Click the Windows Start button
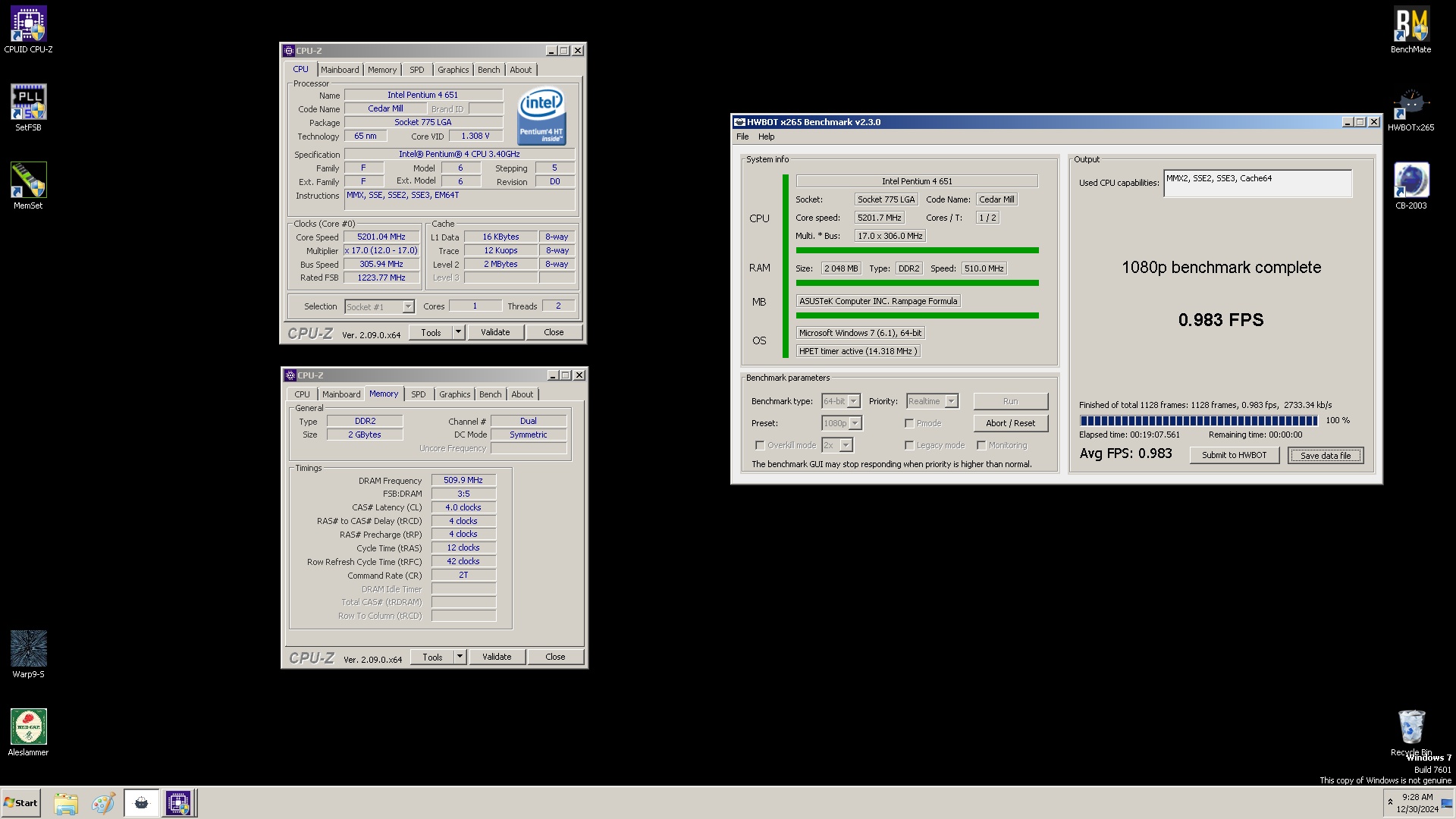Screen dimensions: 1456x819 (x=20, y=803)
